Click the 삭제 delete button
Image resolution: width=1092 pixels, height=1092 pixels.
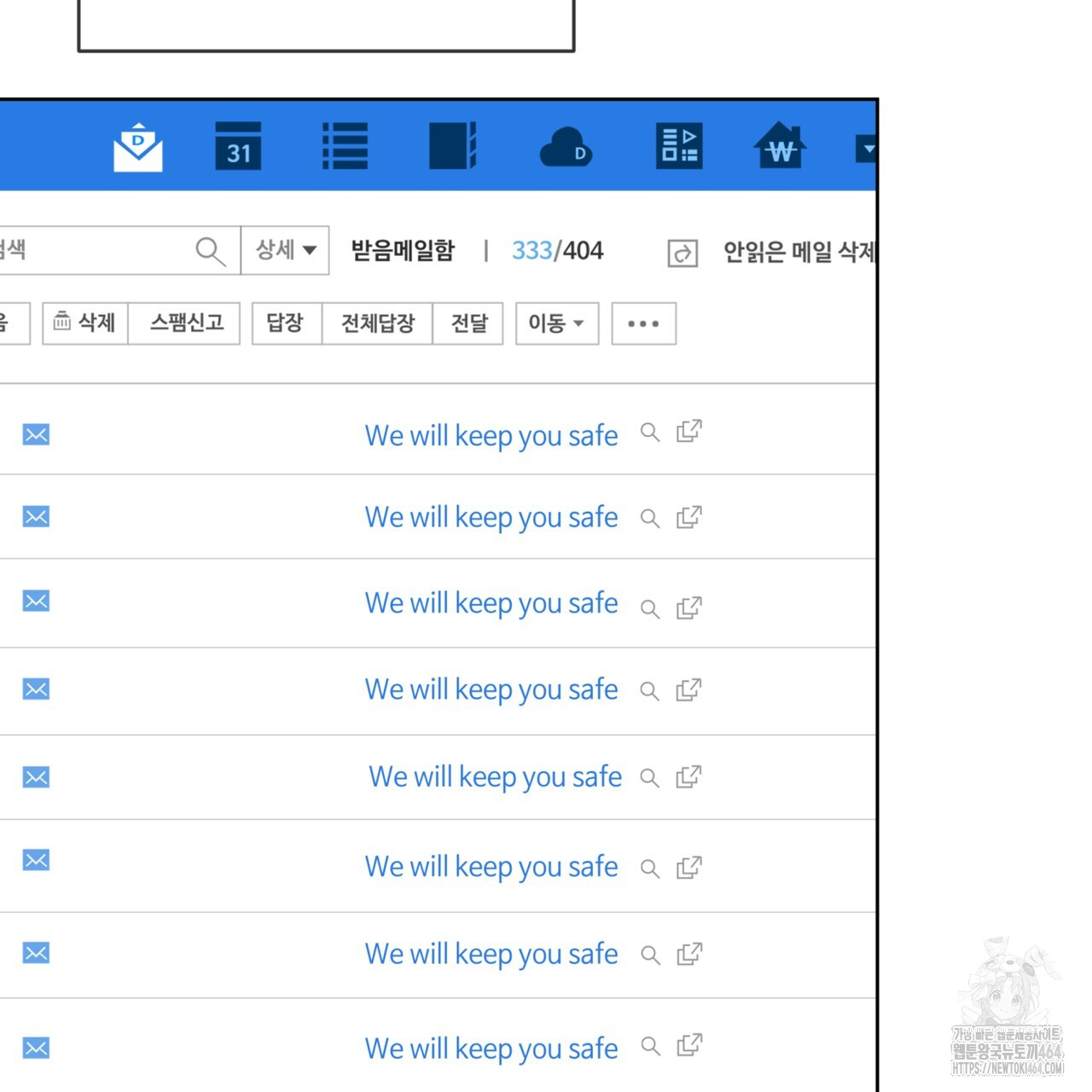tap(85, 323)
